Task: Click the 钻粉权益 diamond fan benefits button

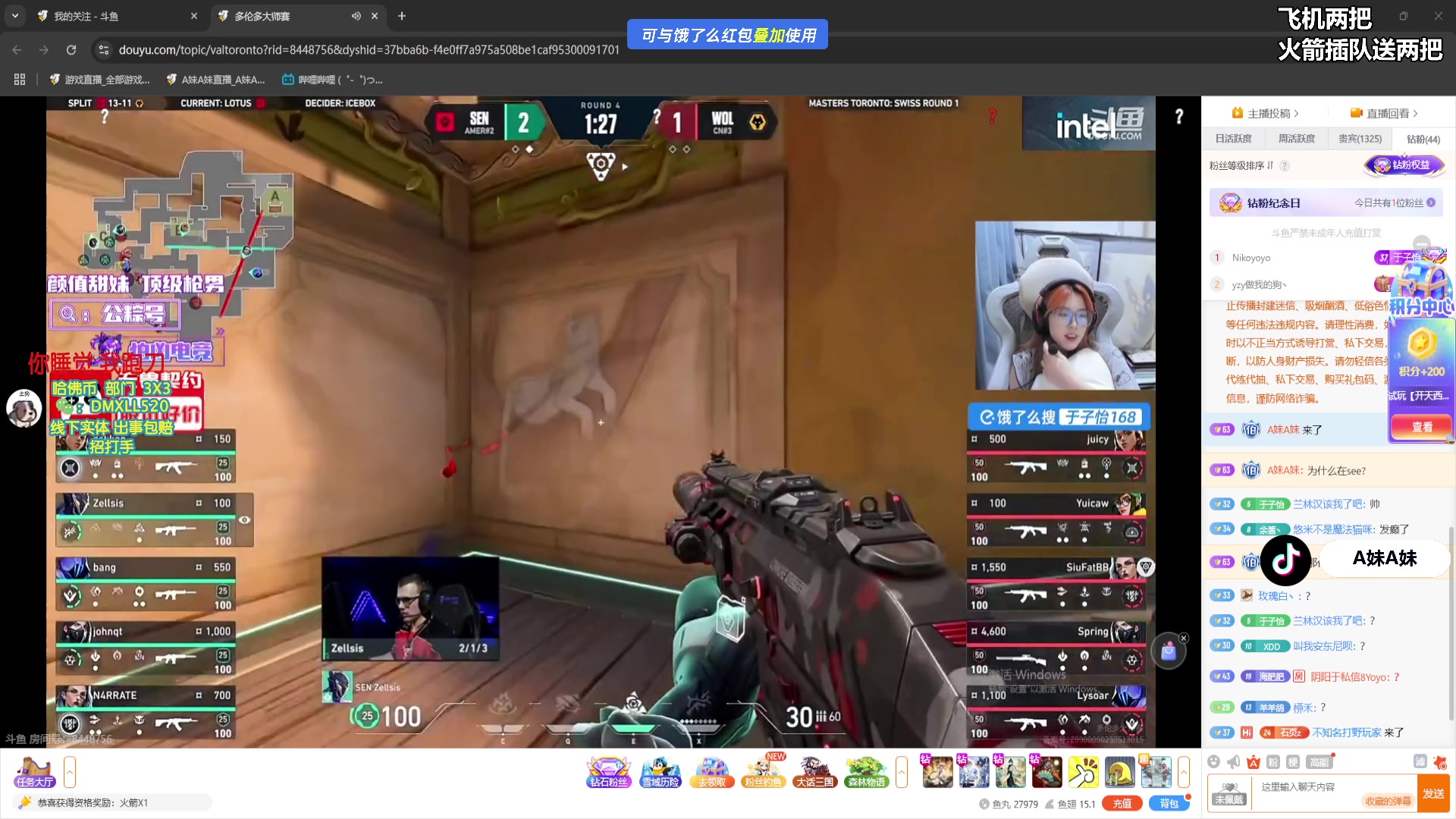Action: pyautogui.click(x=1404, y=165)
